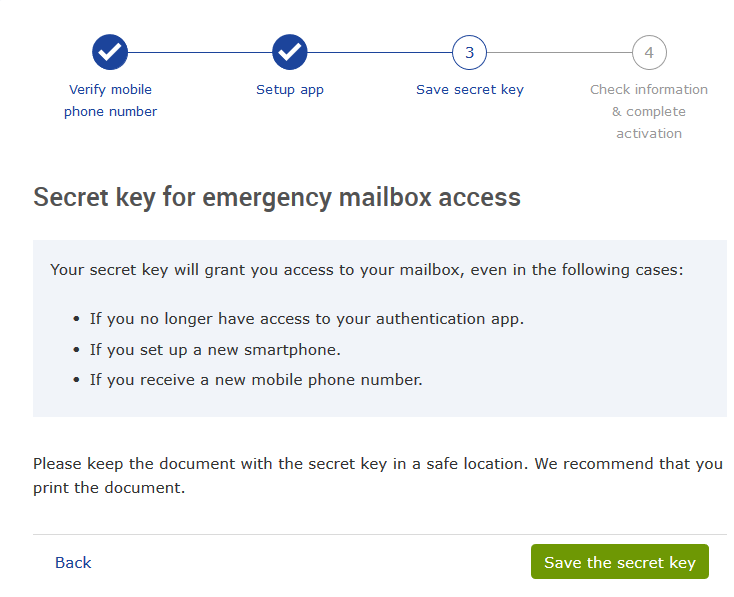Click the blue progress line between Setup app and step 3
The height and width of the screenshot is (597, 734).
[x=380, y=52]
